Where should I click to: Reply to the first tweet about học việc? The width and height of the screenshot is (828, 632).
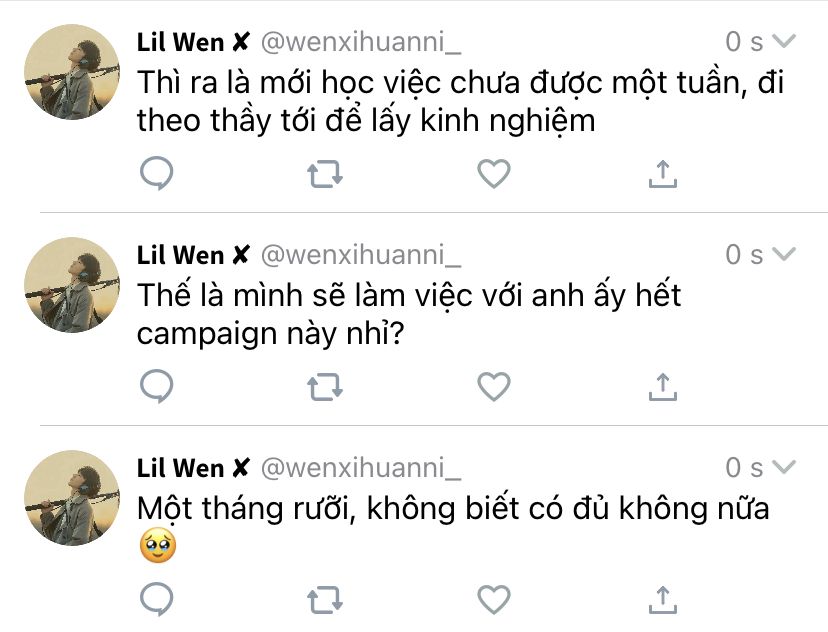tap(157, 173)
